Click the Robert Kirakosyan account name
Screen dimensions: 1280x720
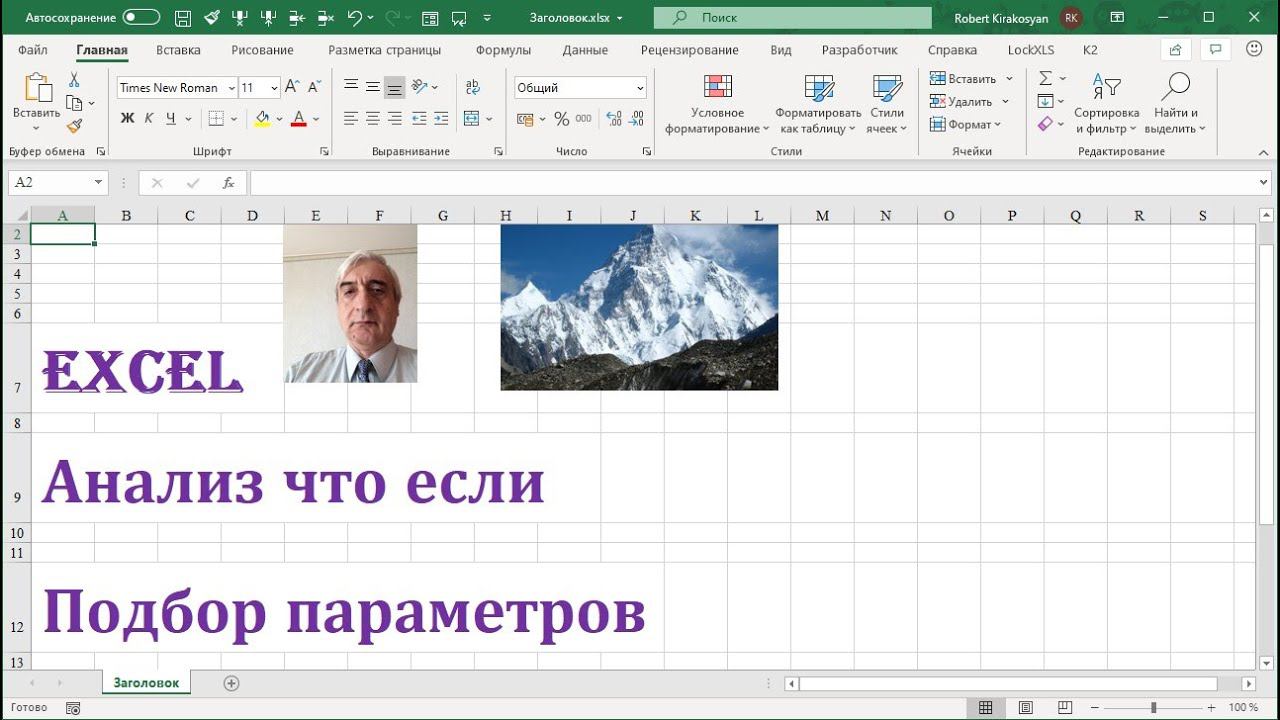(x=1001, y=18)
